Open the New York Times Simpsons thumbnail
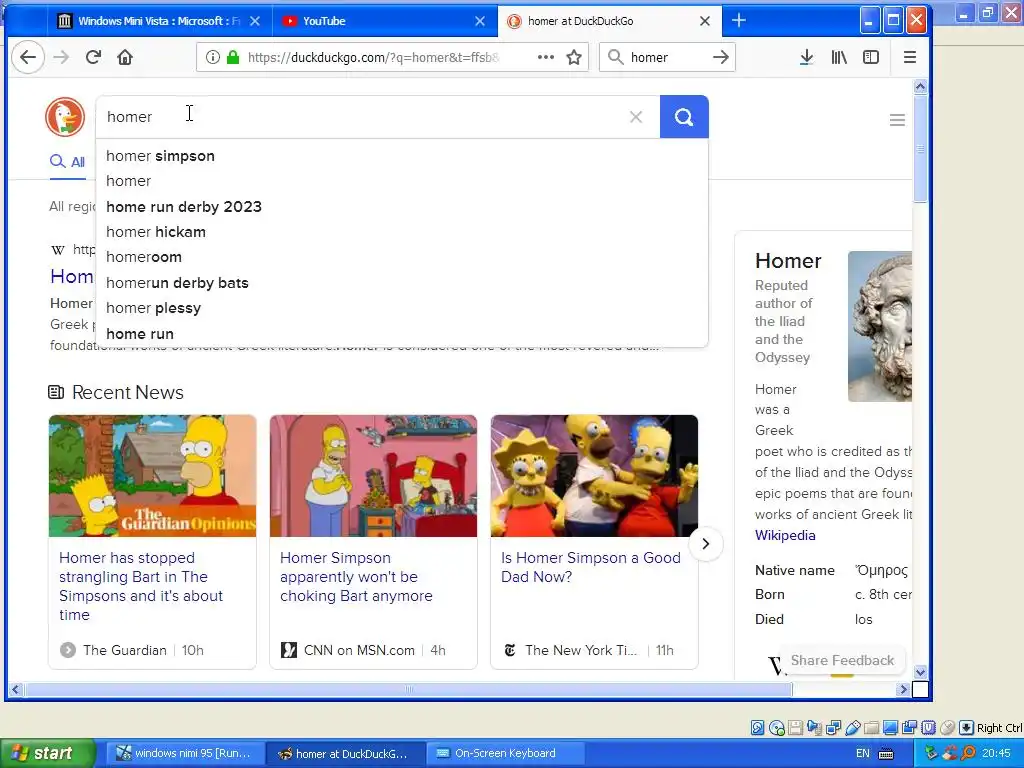Viewport: 1024px width, 768px height. (x=594, y=476)
